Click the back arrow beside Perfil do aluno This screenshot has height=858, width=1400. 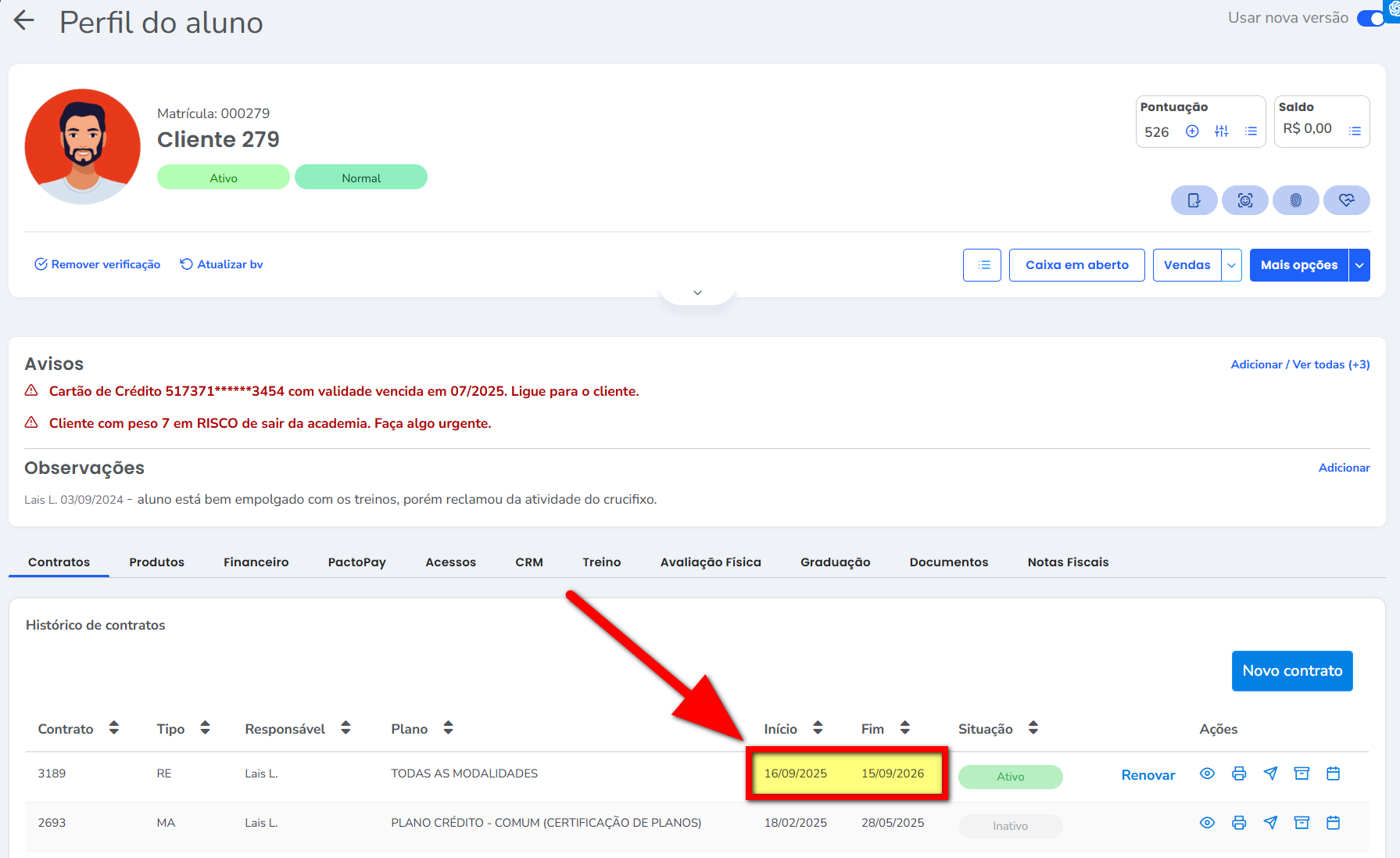[x=24, y=21]
